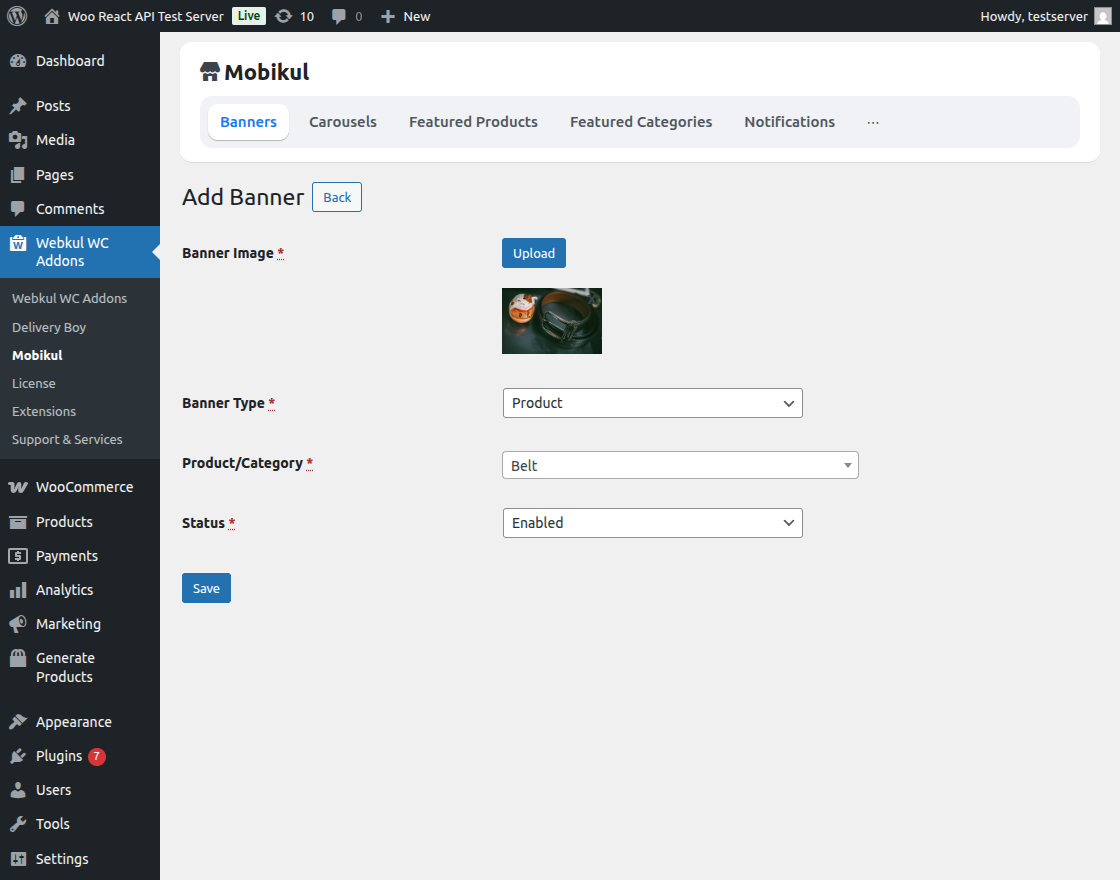Viewport: 1120px width, 880px height.
Task: Open the Mobikul menu item in sidebar
Action: [x=36, y=355]
